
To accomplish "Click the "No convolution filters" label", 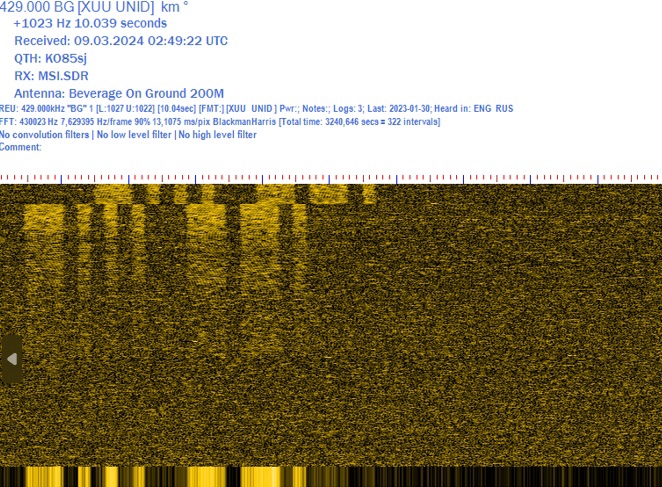I will tap(44, 135).
